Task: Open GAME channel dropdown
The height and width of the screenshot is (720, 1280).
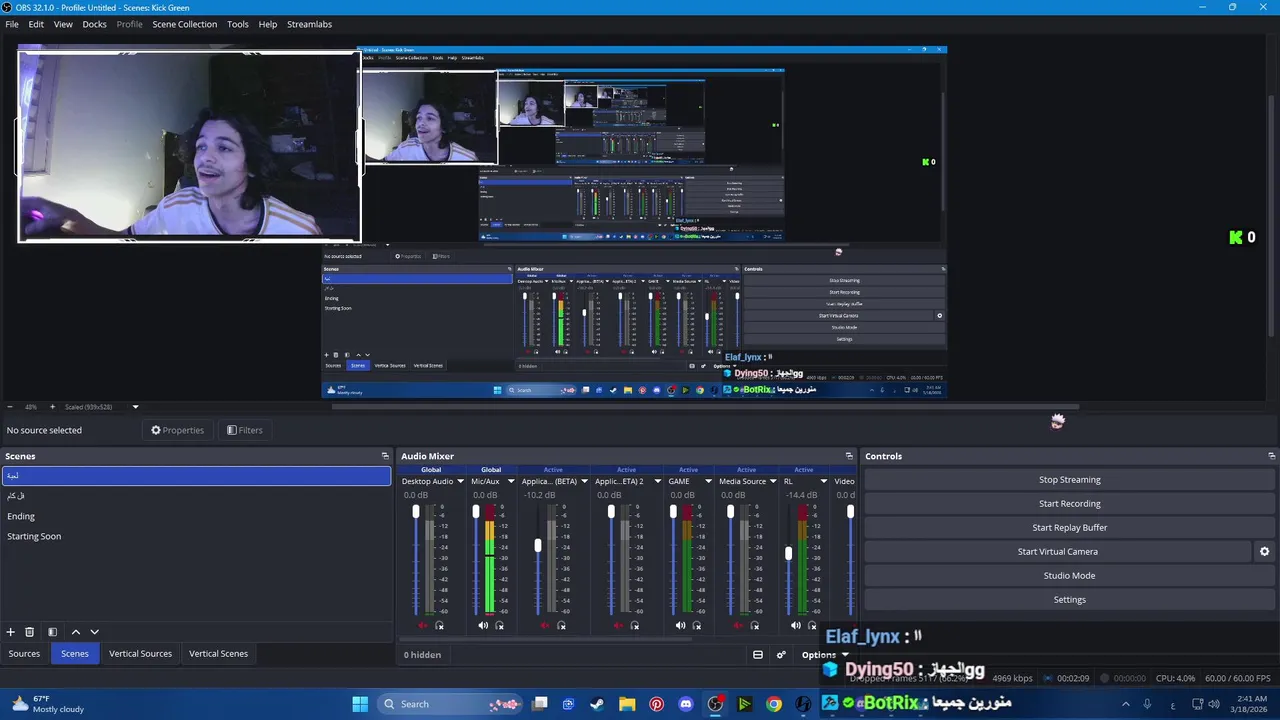Action: [x=708, y=481]
